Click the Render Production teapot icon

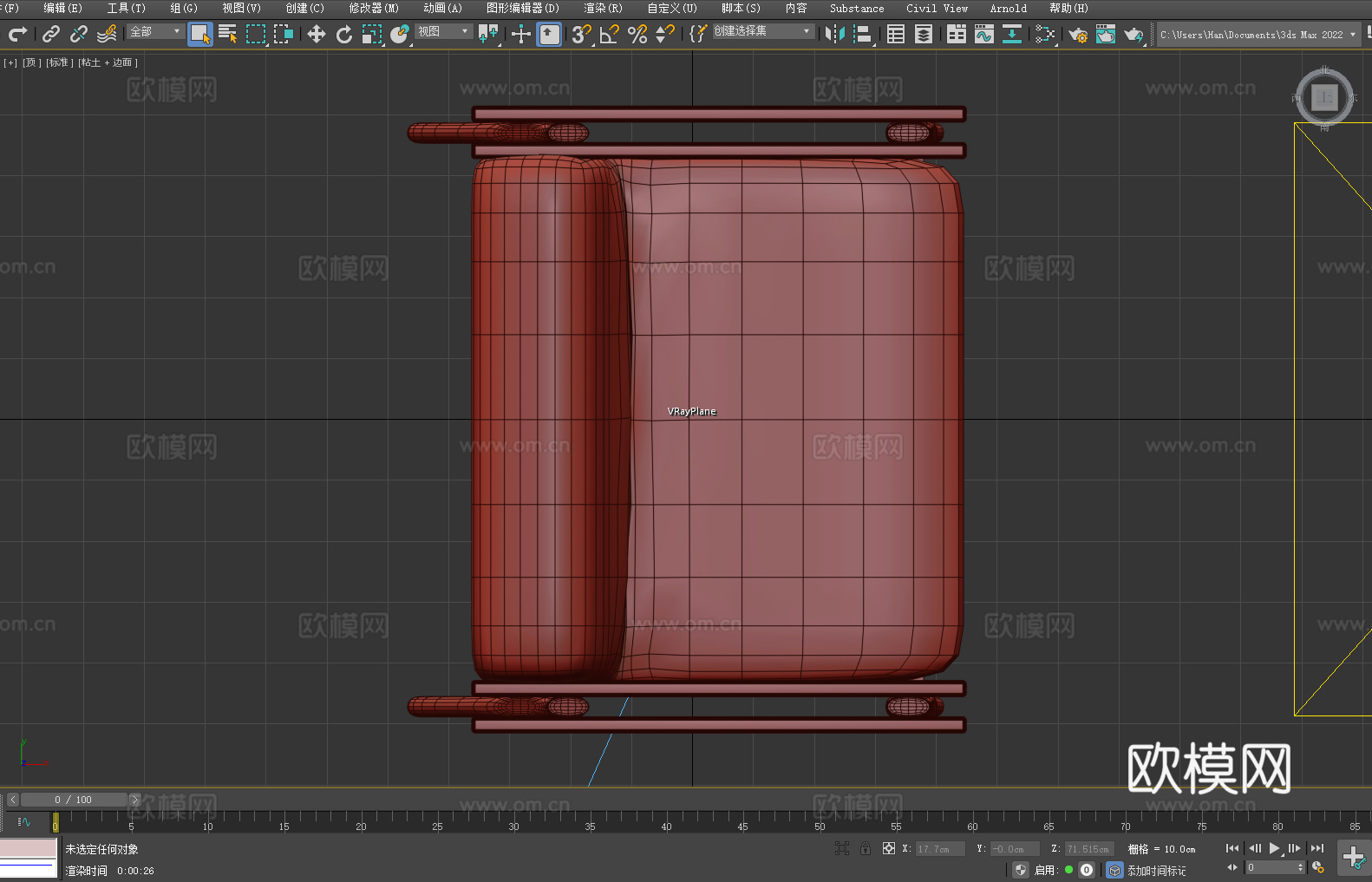[x=1134, y=34]
